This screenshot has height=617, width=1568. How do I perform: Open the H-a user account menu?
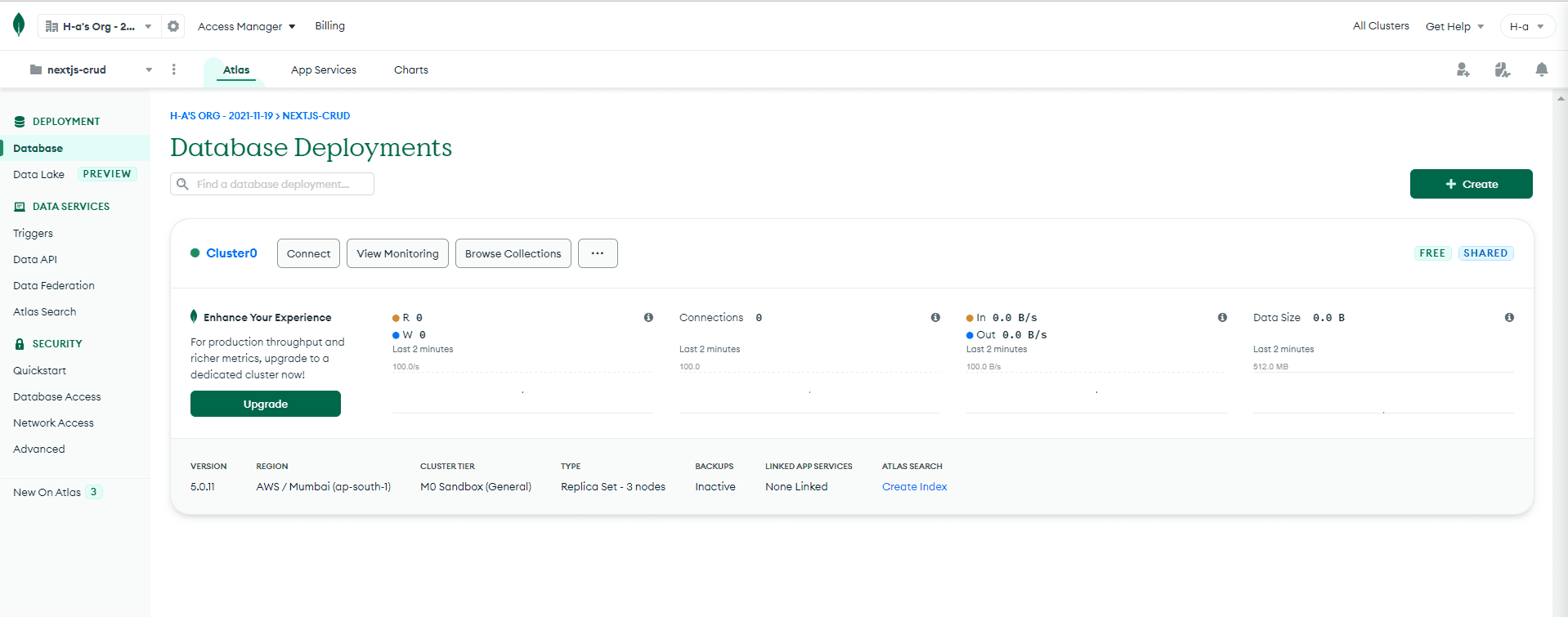pos(1527,26)
